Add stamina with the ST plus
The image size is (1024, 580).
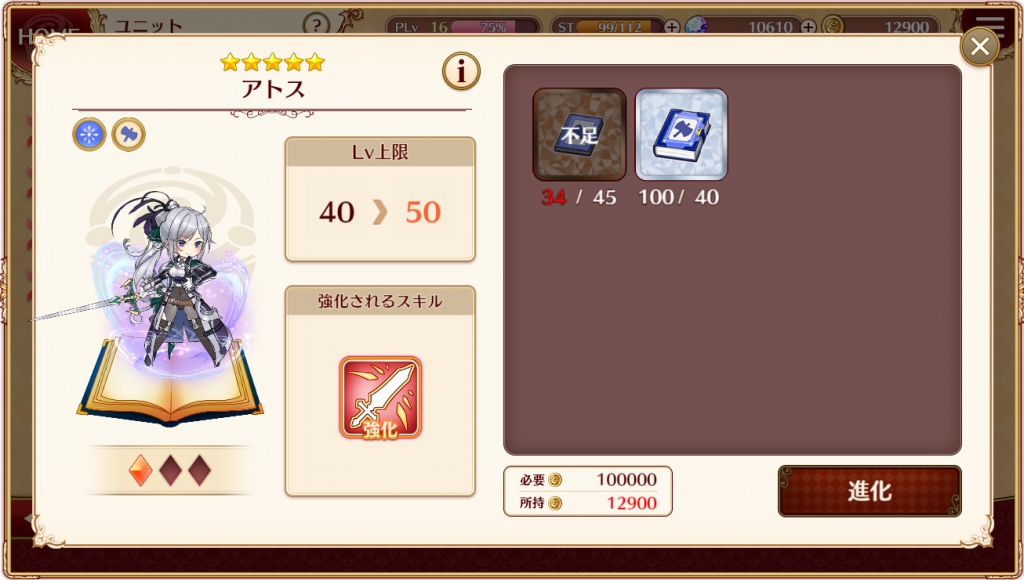671,27
